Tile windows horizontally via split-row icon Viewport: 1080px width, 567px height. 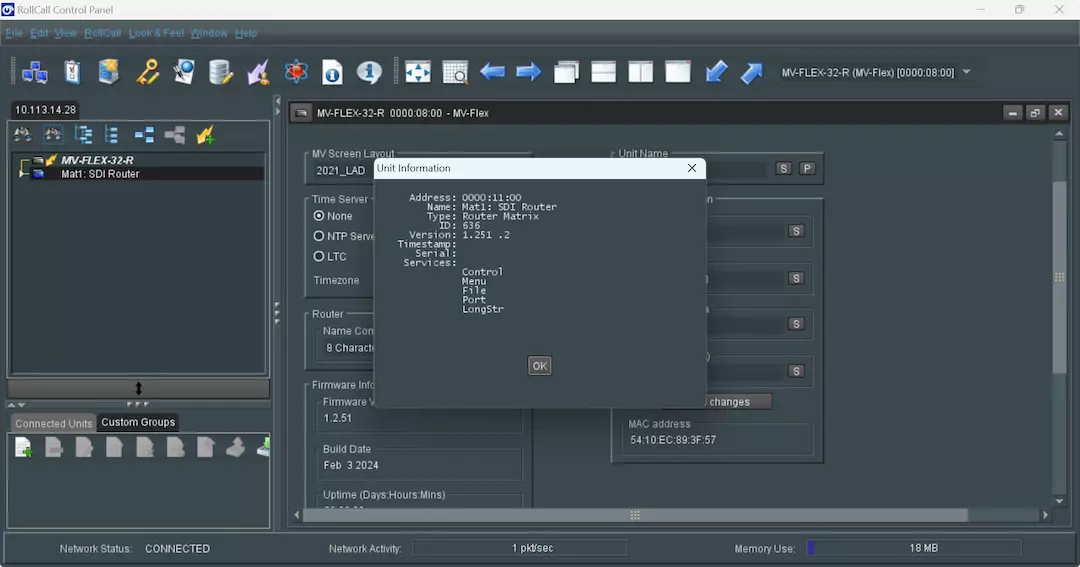603,72
